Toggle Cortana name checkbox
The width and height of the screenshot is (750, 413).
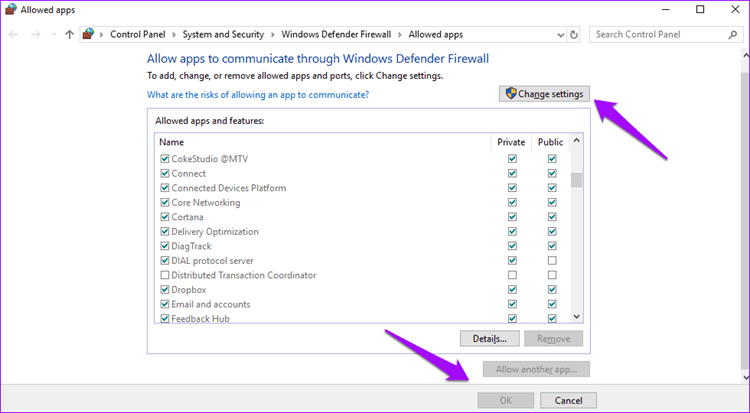click(165, 217)
